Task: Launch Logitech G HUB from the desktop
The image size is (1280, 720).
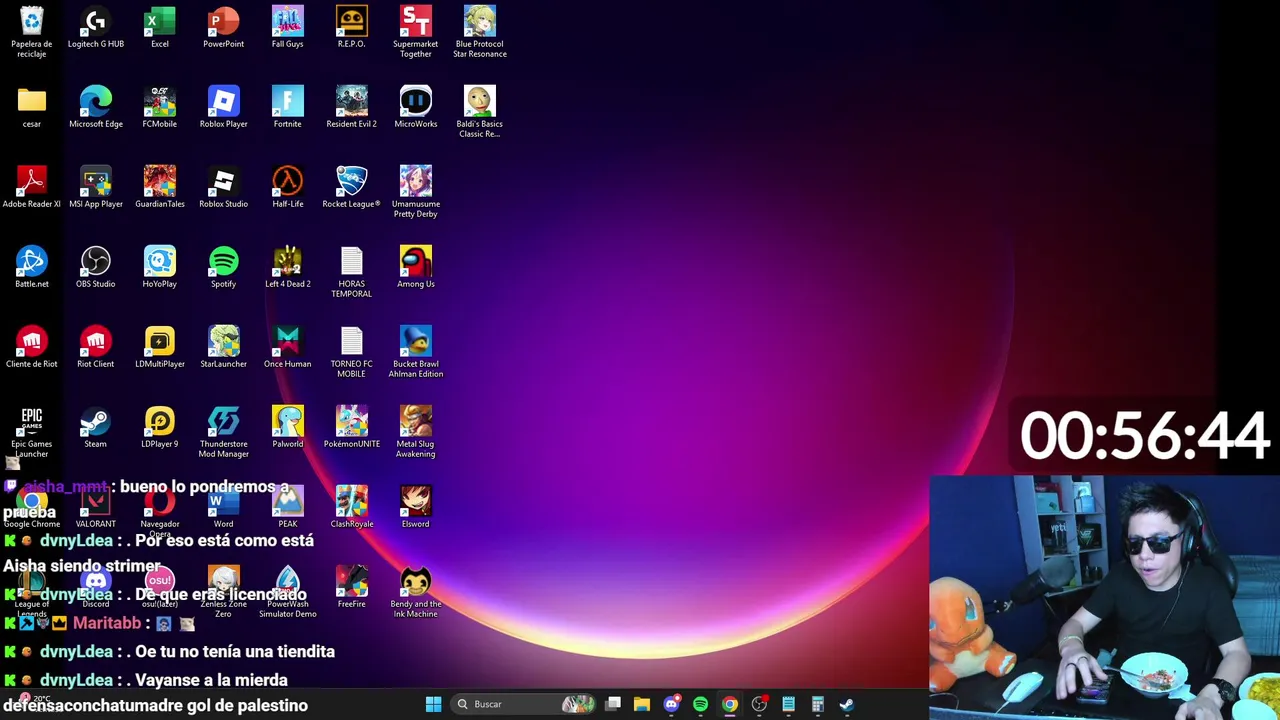Action: (x=96, y=27)
